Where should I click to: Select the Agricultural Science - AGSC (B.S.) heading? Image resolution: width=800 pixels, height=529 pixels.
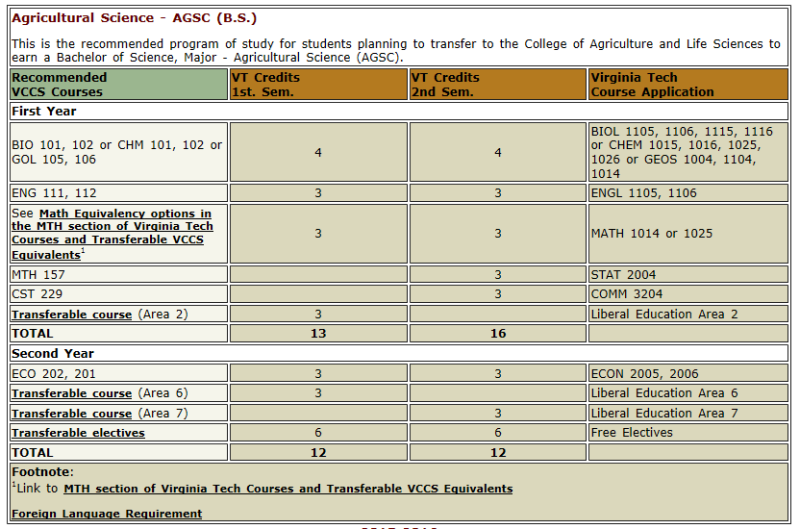tap(134, 18)
